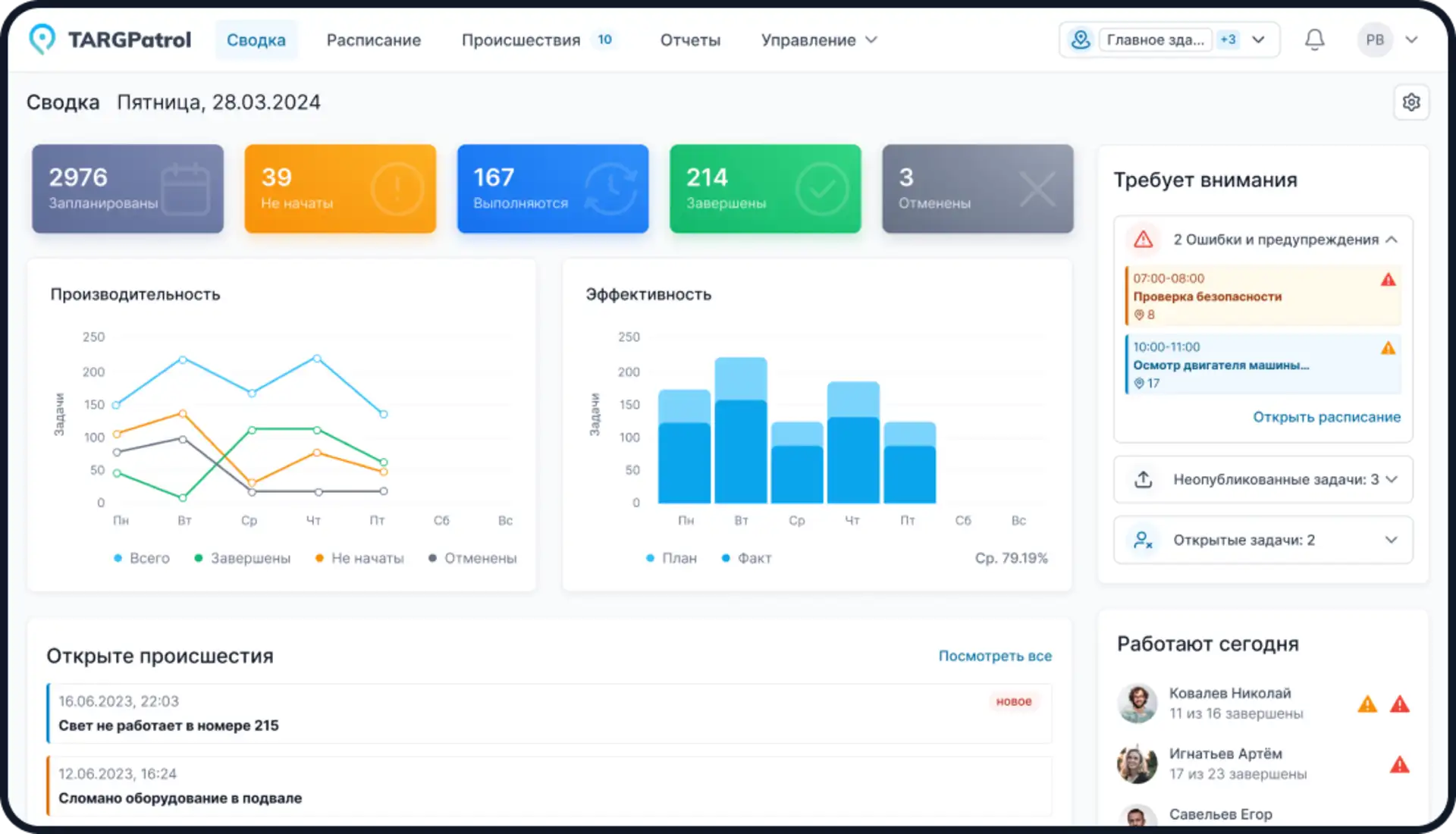This screenshot has width=1456, height=834.
Task: Switch to the Расписание tab
Action: [374, 39]
